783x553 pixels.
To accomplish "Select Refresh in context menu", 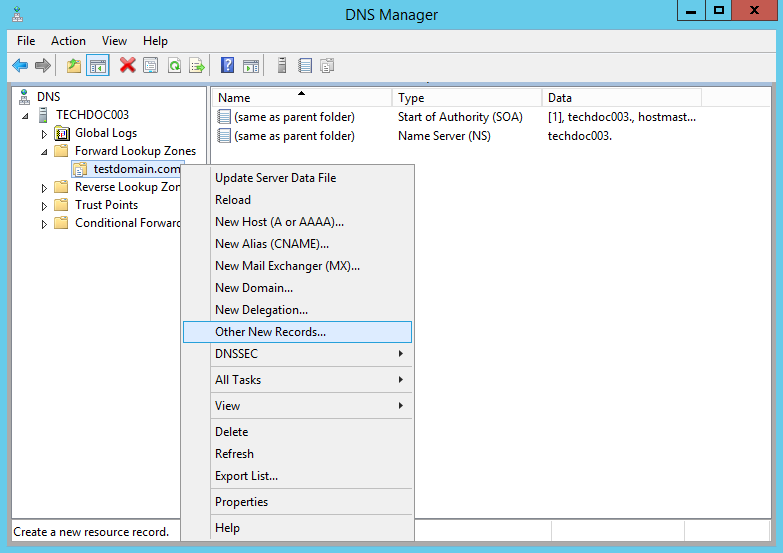I will click(x=298, y=454).
